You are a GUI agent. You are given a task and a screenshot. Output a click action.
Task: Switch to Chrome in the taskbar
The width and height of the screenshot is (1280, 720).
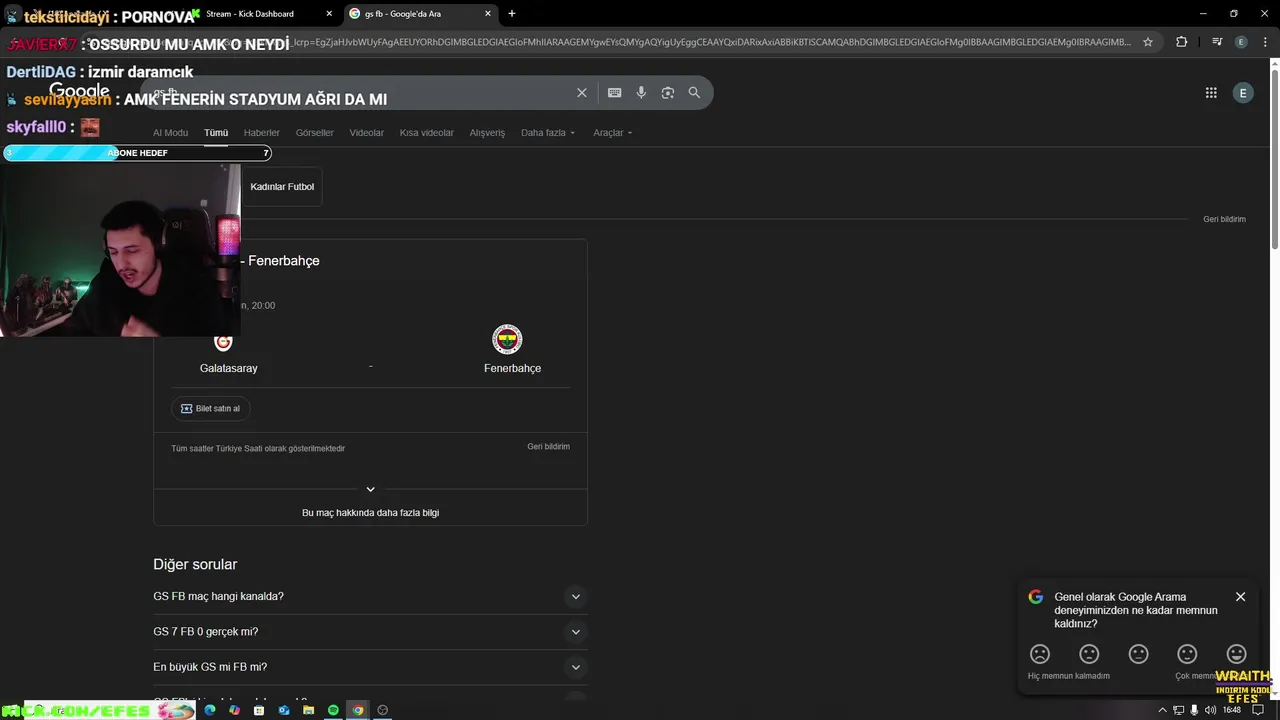pyautogui.click(x=358, y=710)
